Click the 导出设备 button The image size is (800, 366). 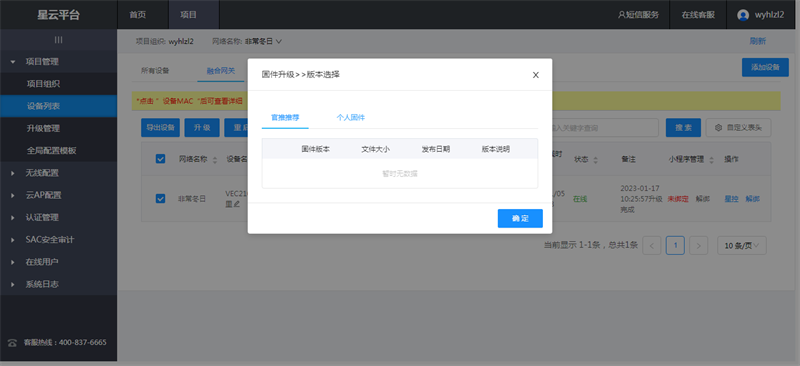[x=160, y=128]
